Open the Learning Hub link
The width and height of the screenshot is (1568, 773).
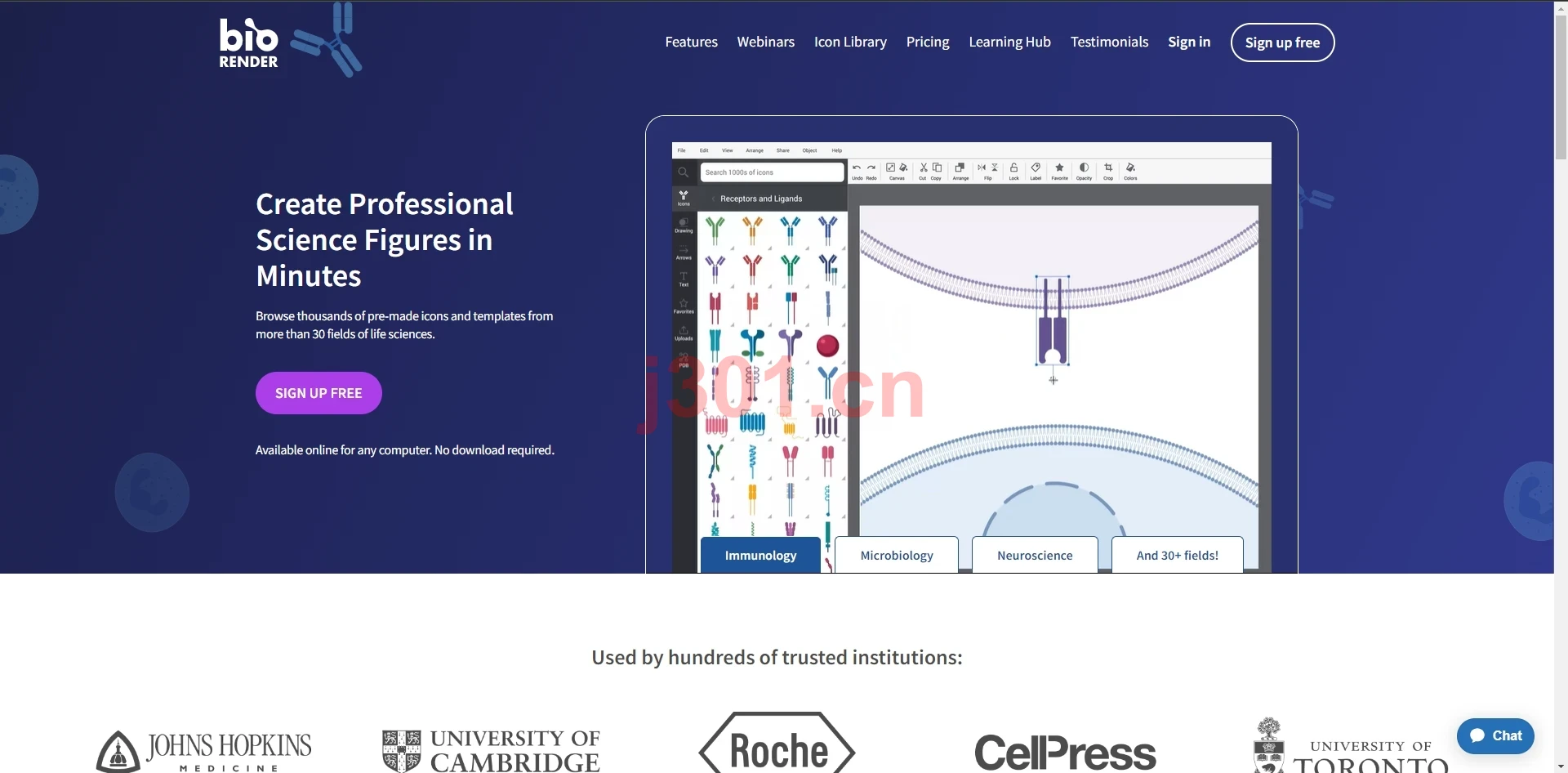pyautogui.click(x=1010, y=42)
